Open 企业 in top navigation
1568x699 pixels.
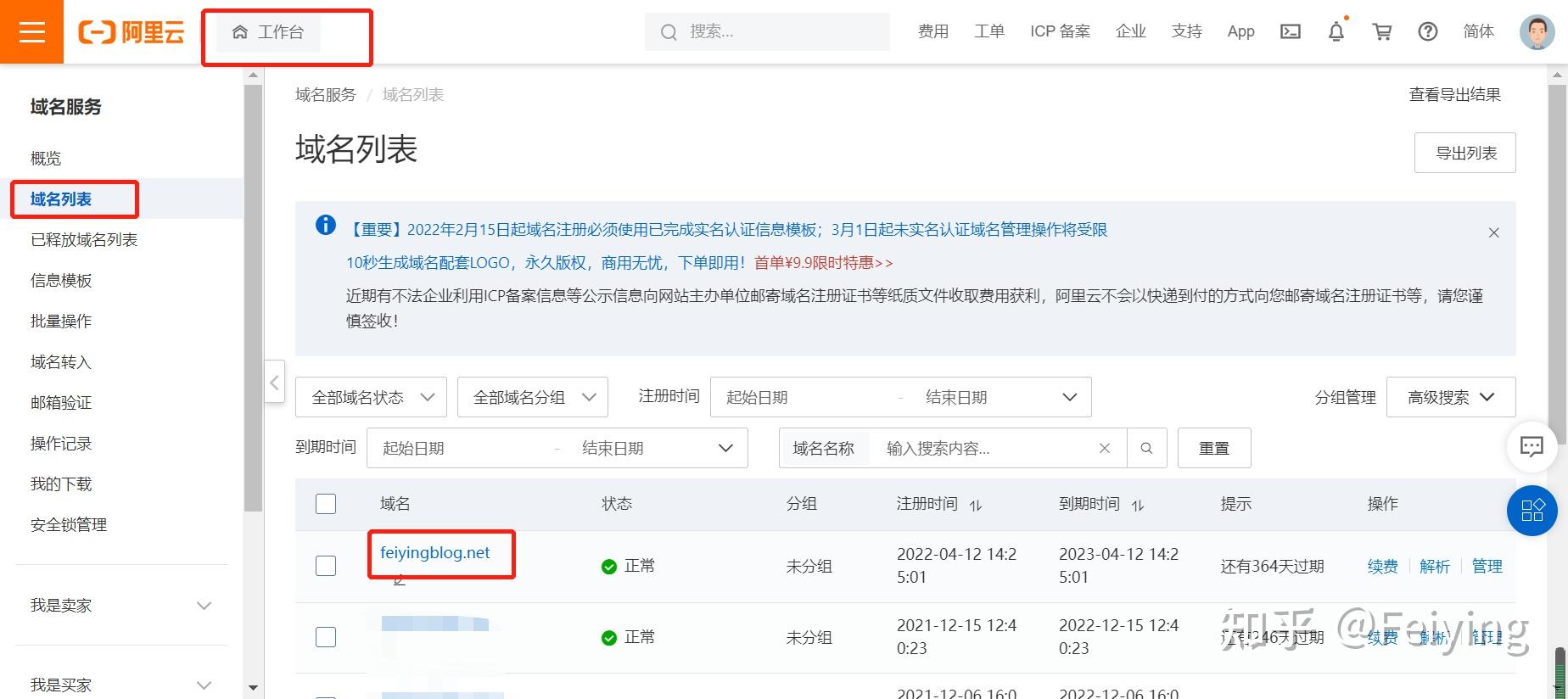(x=1131, y=31)
